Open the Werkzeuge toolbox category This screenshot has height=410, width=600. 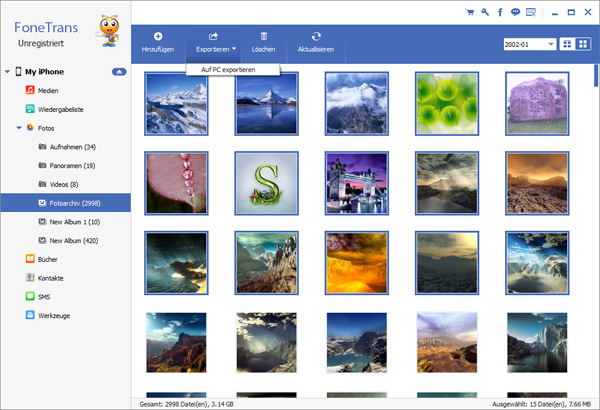tap(54, 316)
